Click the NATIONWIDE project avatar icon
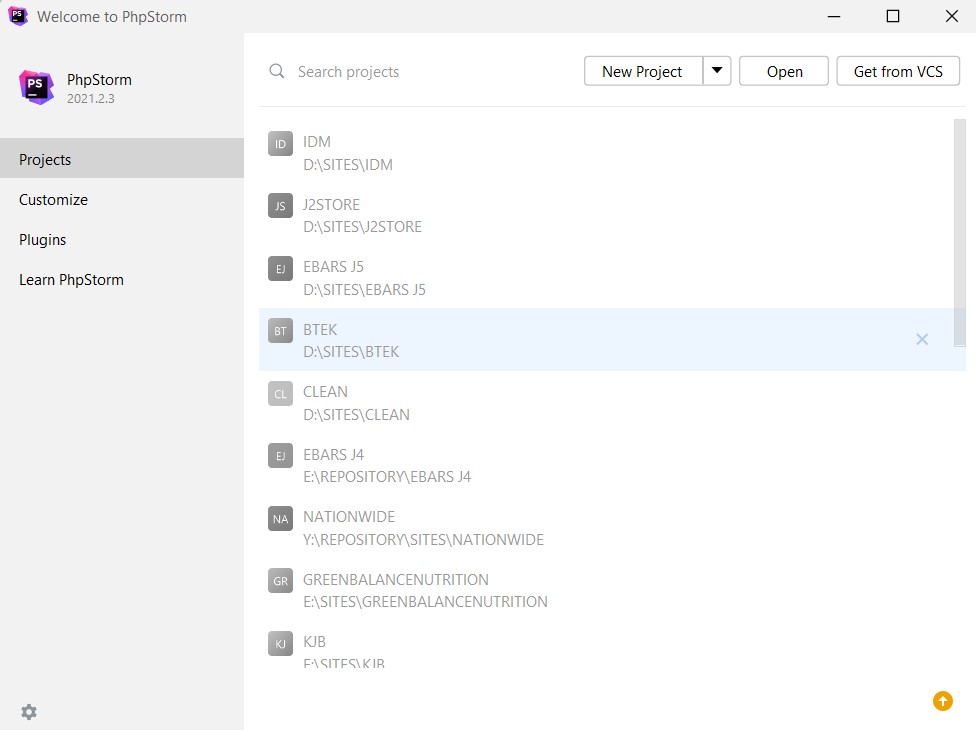This screenshot has height=730, width=976. (280, 519)
